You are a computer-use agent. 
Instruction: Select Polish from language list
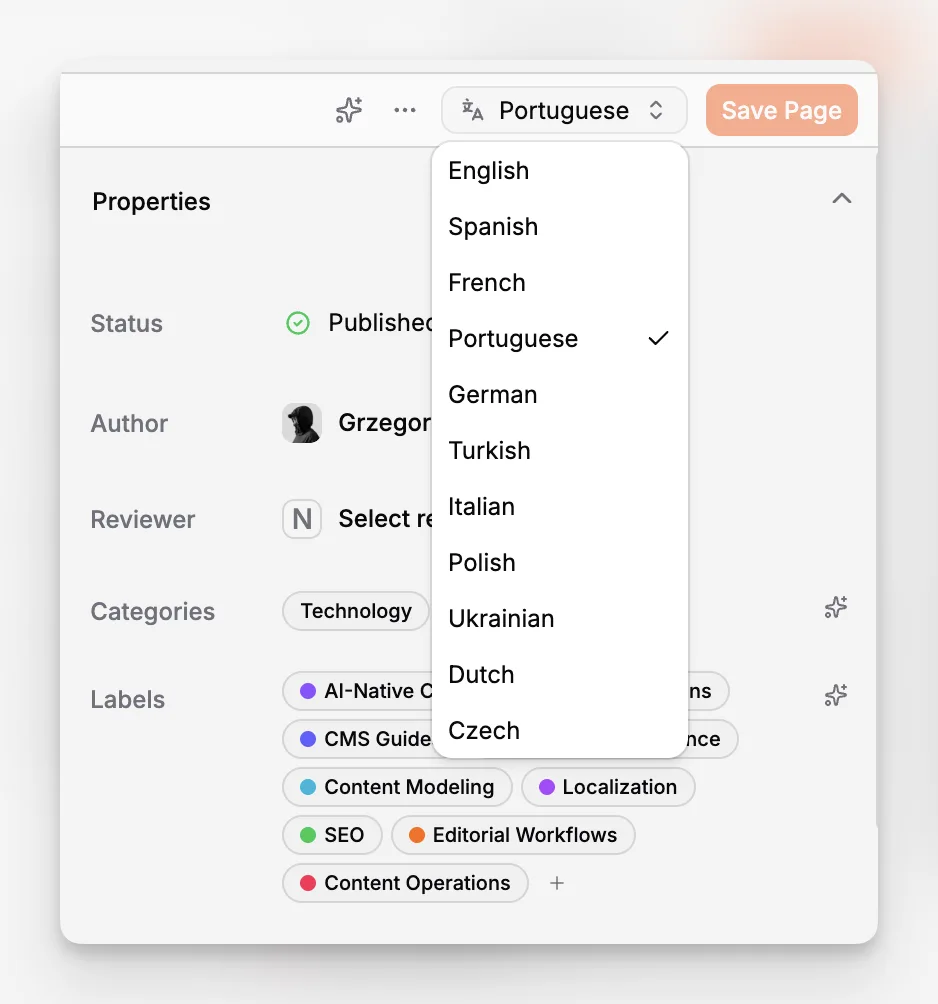coord(560,562)
